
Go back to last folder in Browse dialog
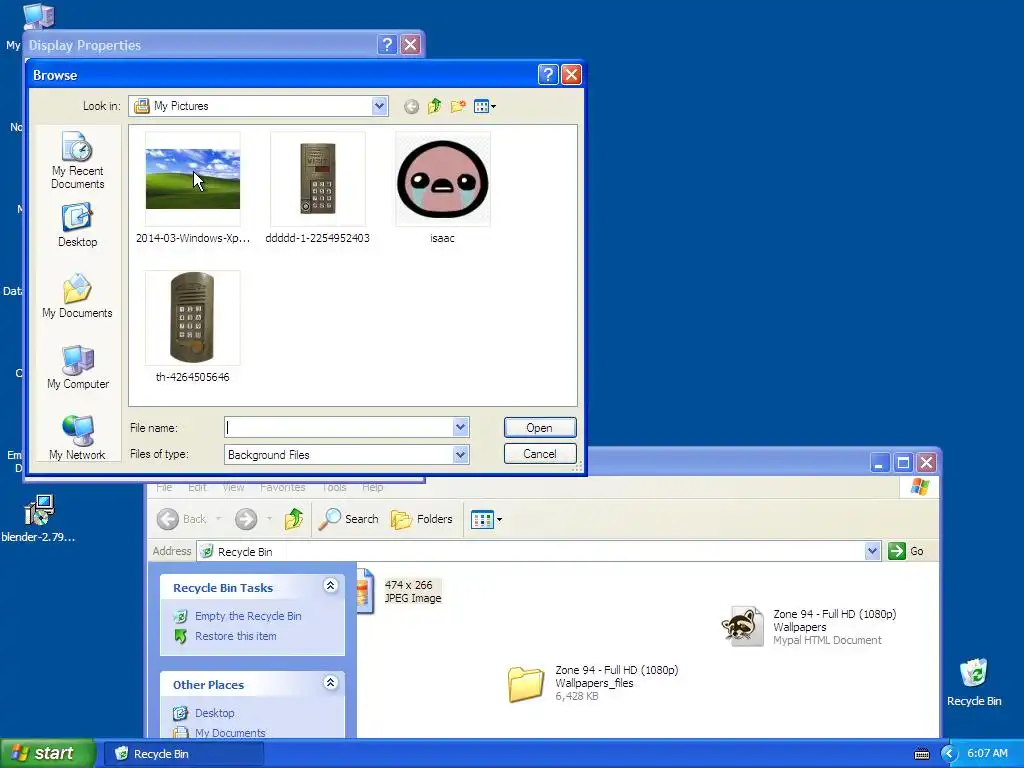click(x=411, y=106)
